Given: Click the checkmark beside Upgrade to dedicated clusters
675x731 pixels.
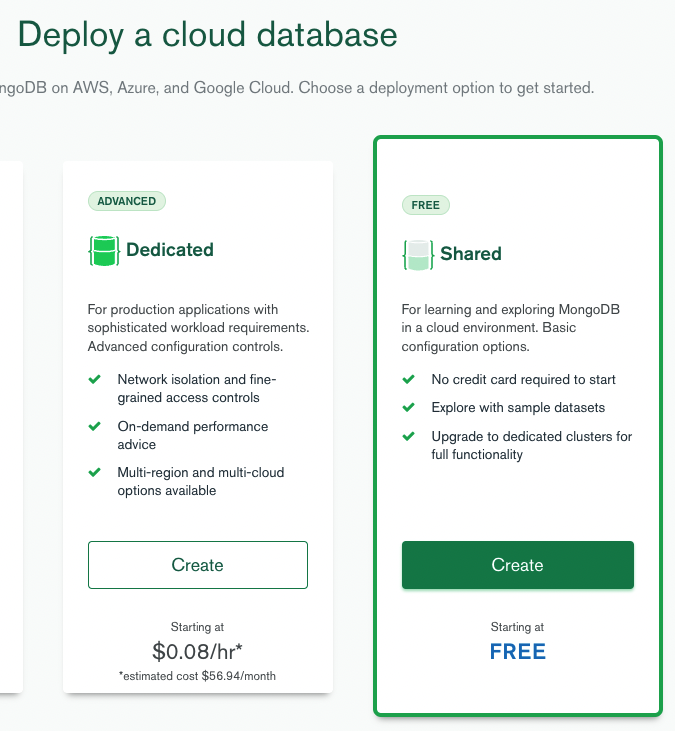Looking at the screenshot, I should (x=409, y=436).
